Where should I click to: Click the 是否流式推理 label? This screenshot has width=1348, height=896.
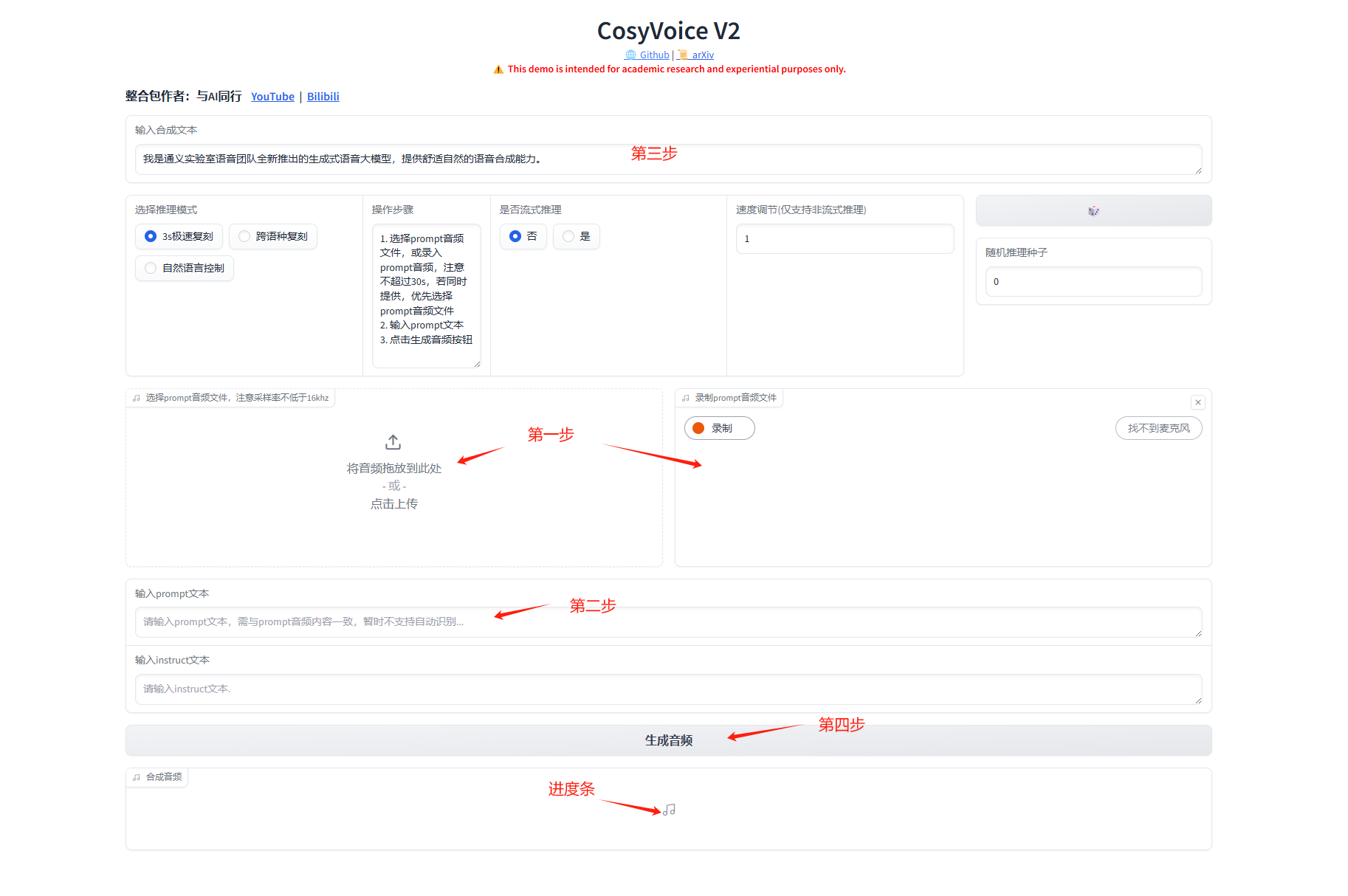pyautogui.click(x=531, y=210)
